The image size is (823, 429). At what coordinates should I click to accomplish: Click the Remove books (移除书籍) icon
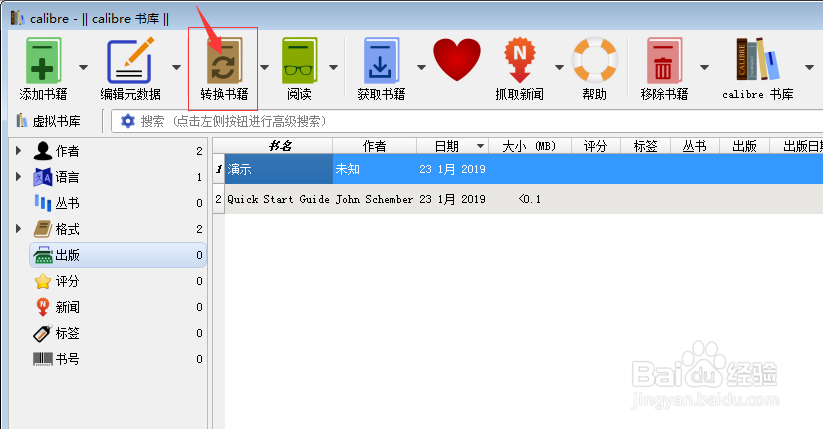pyautogui.click(x=664, y=60)
